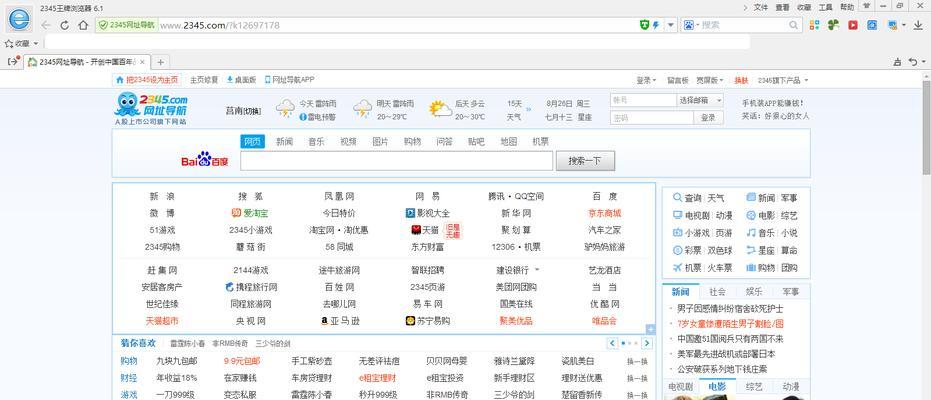Viewport: 931px width, 400px height.
Task: Go to browser home page icon
Action: [83, 26]
